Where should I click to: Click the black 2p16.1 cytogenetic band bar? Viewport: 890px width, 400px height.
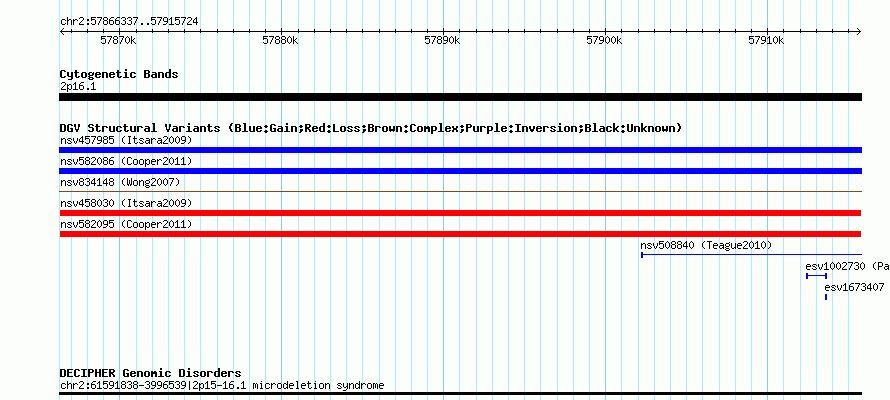coord(460,97)
